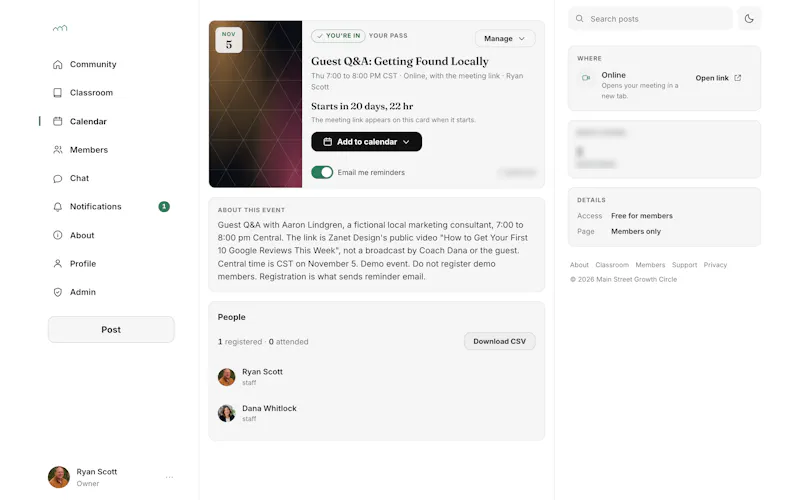Turn off Email me reminders switch
Screen dimensions: 800x500
point(322,172)
